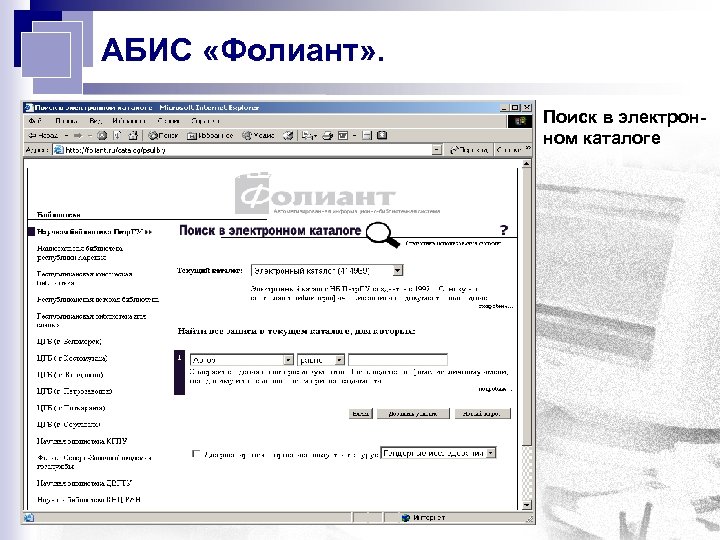Image resolution: width=720 pixels, height=540 pixels.
Task: Click the Internet zone status bar icon
Action: [405, 518]
